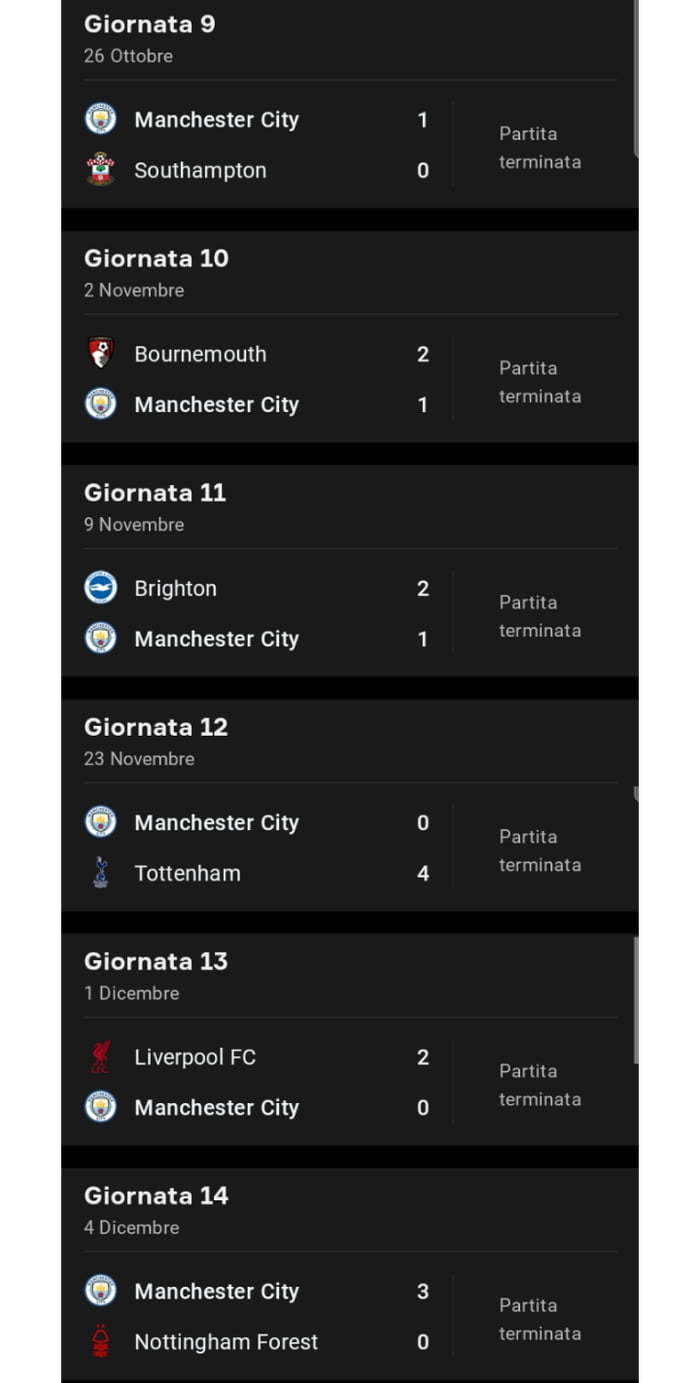Open the Brighton seagull club badge
Viewport: 700px width, 1383px height.
[103, 588]
